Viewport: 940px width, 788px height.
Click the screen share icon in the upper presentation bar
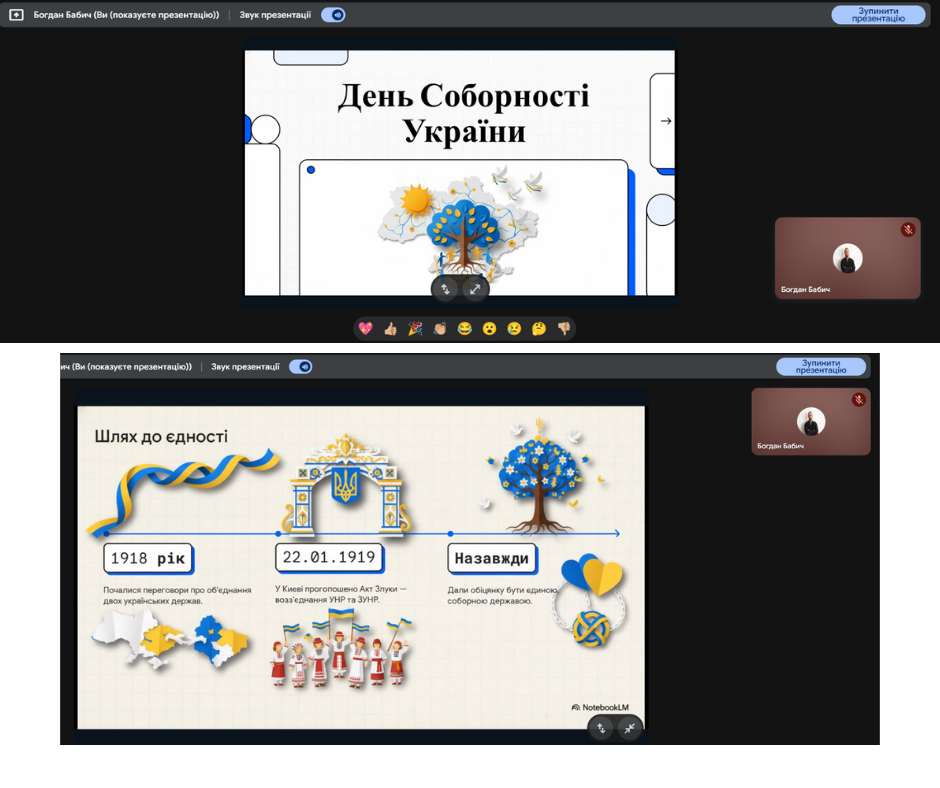[x=16, y=15]
